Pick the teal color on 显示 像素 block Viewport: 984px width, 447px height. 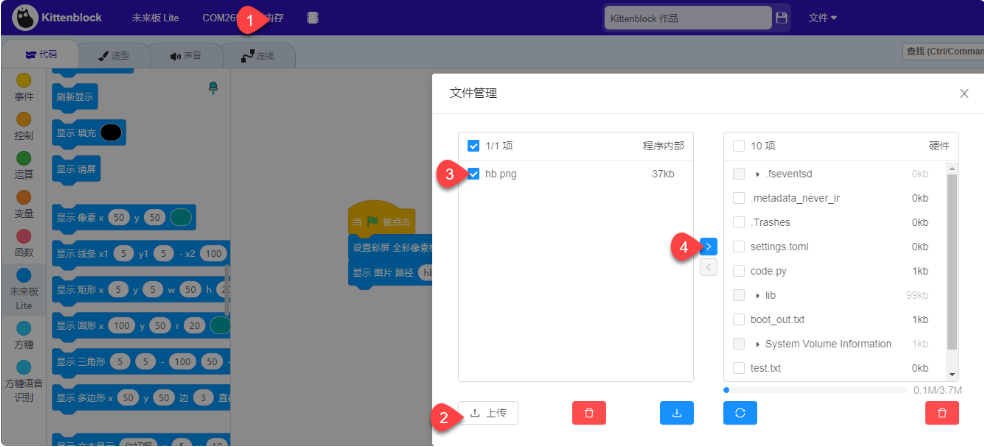click(x=180, y=217)
